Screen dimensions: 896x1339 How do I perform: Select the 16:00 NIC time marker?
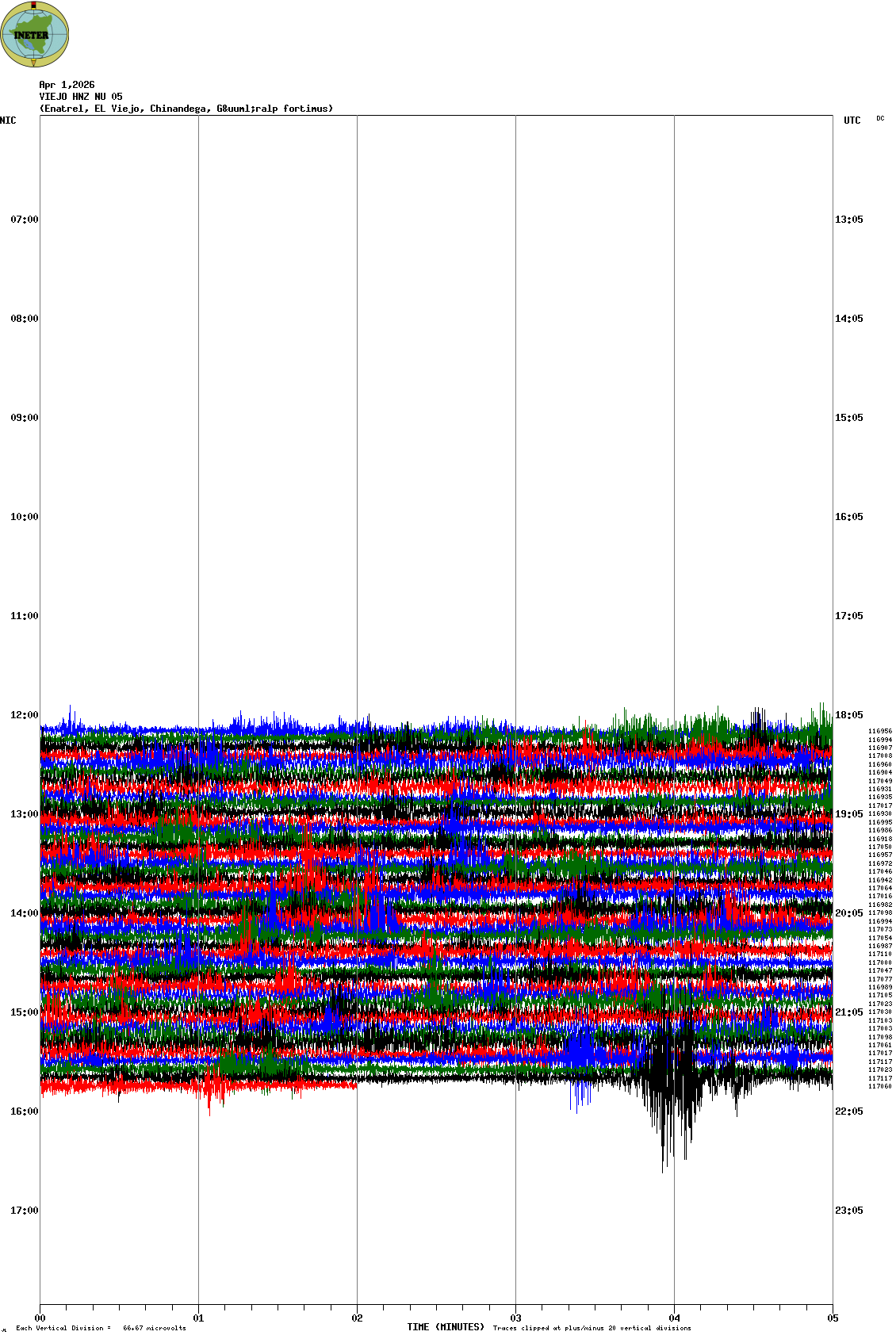24,1111
